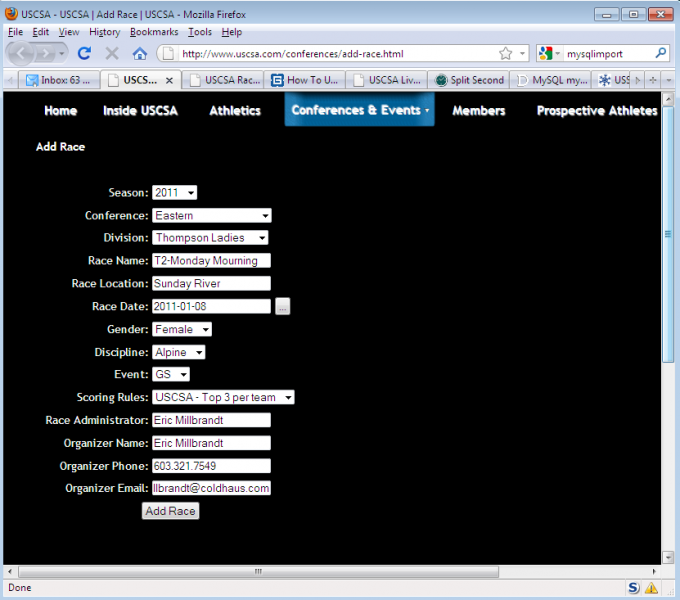Open the Edit menu
The width and height of the screenshot is (680, 600).
pyautogui.click(x=40, y=32)
